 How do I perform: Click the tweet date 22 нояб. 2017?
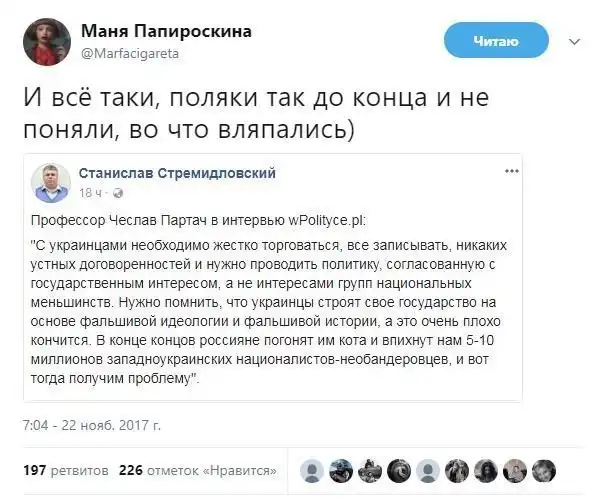92,424
